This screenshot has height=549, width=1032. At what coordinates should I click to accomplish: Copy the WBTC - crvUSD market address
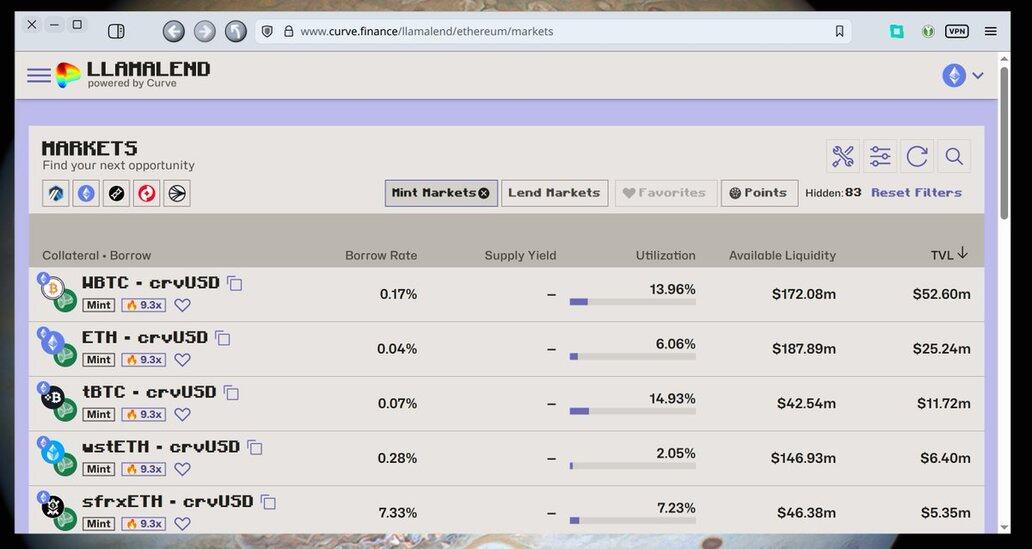tap(235, 284)
